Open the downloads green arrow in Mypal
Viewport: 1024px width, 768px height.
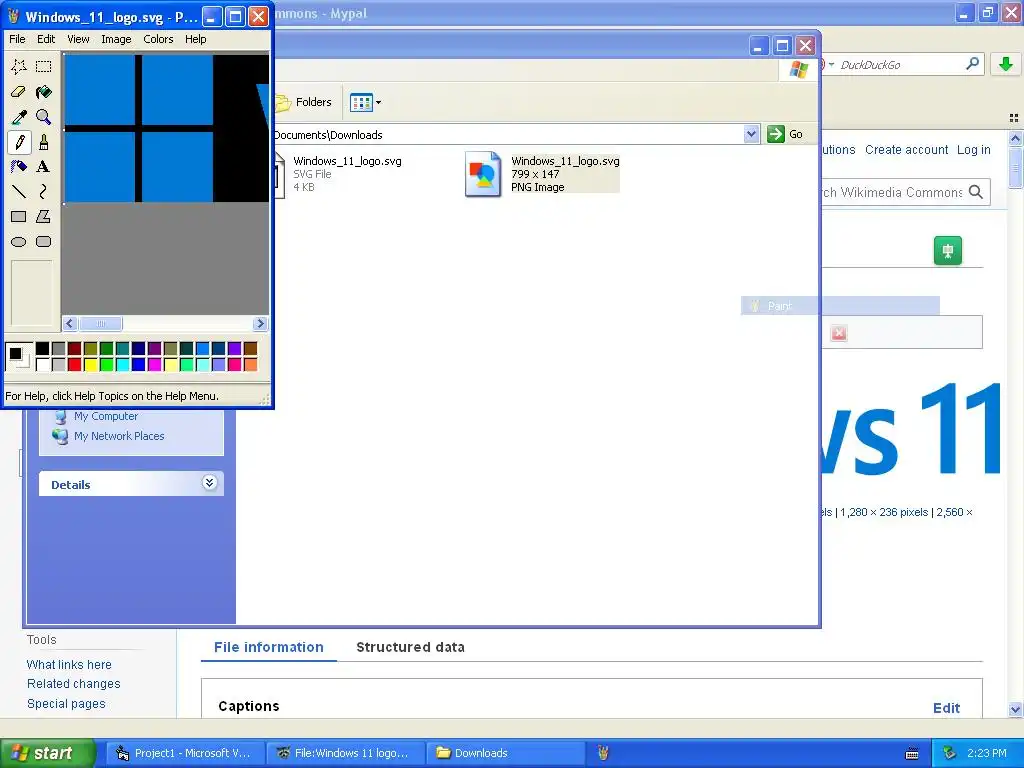tap(1006, 64)
